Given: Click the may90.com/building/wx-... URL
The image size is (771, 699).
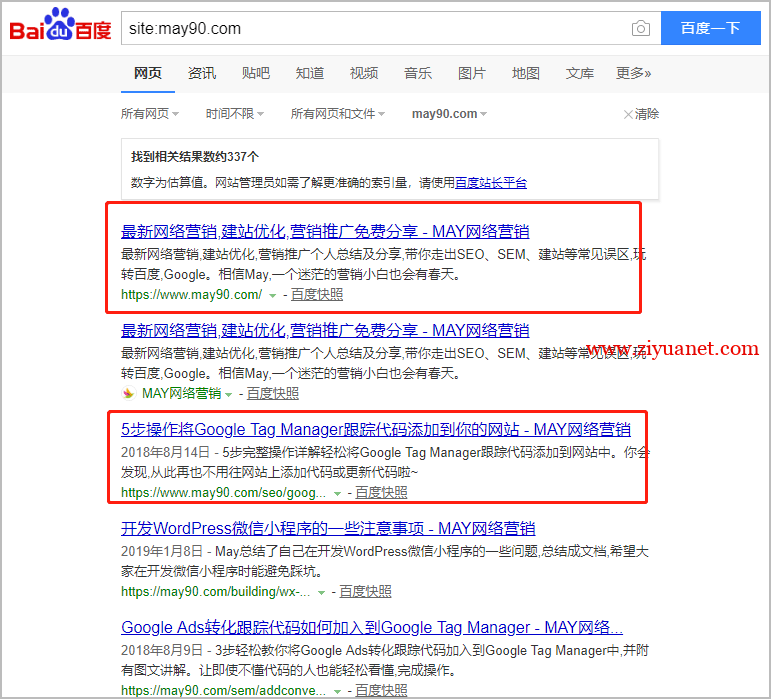Looking at the screenshot, I should pos(216,591).
